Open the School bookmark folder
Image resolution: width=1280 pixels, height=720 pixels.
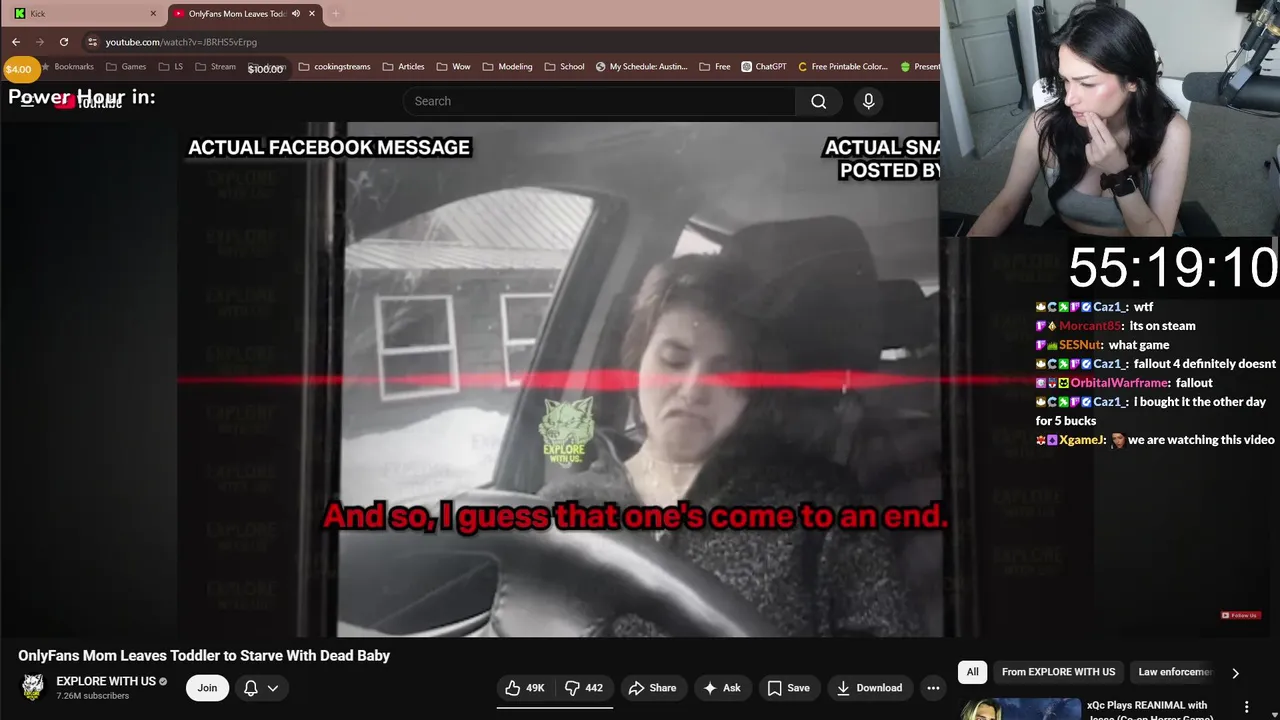click(x=564, y=67)
